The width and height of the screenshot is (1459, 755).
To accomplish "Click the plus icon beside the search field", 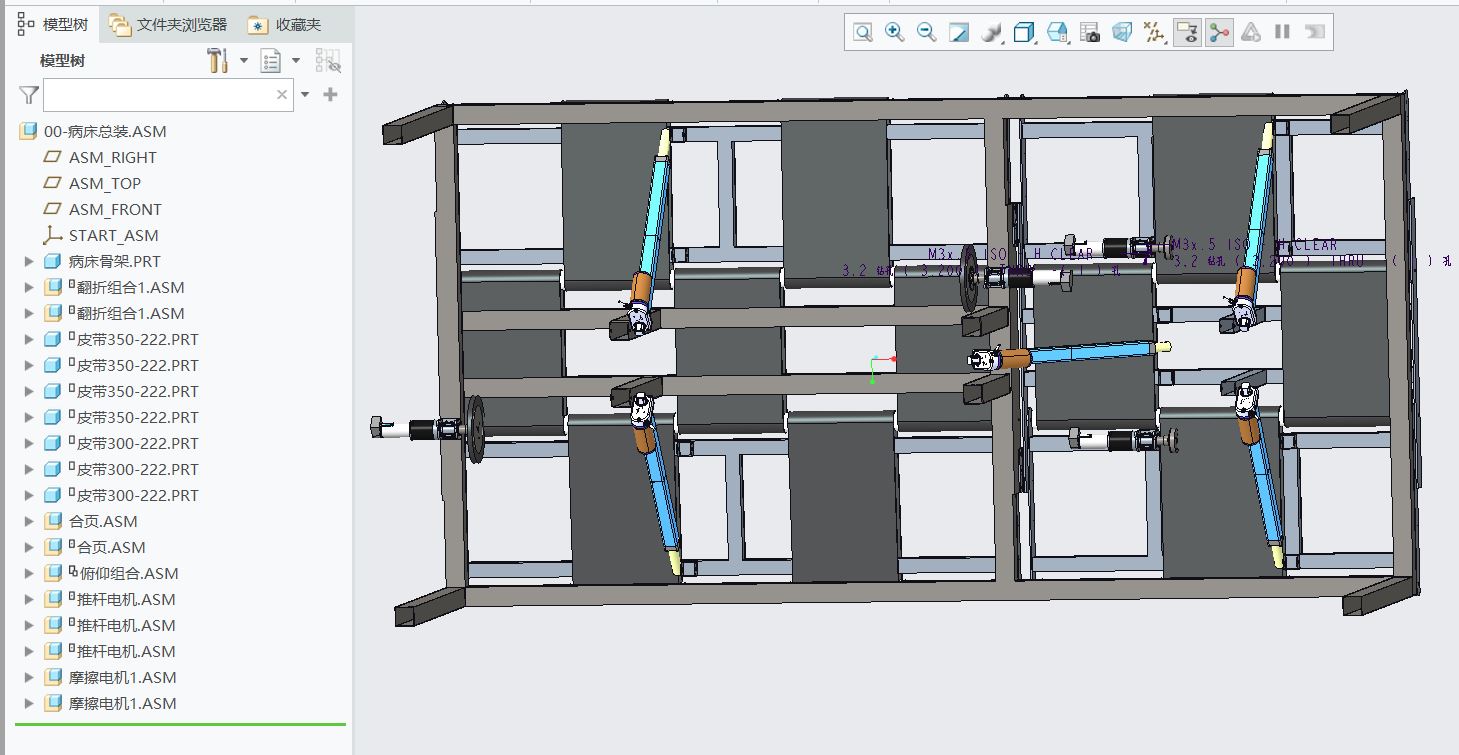I will 331,95.
